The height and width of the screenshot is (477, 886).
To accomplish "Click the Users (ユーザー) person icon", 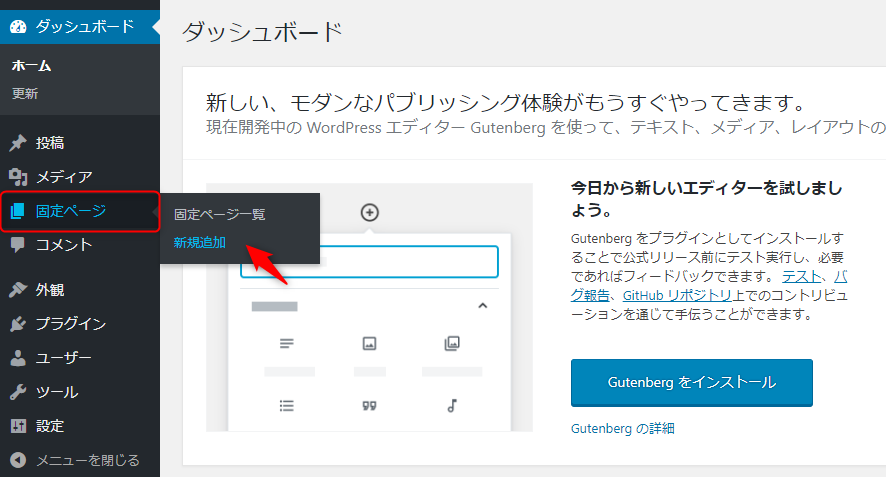I will pyautogui.click(x=18, y=358).
